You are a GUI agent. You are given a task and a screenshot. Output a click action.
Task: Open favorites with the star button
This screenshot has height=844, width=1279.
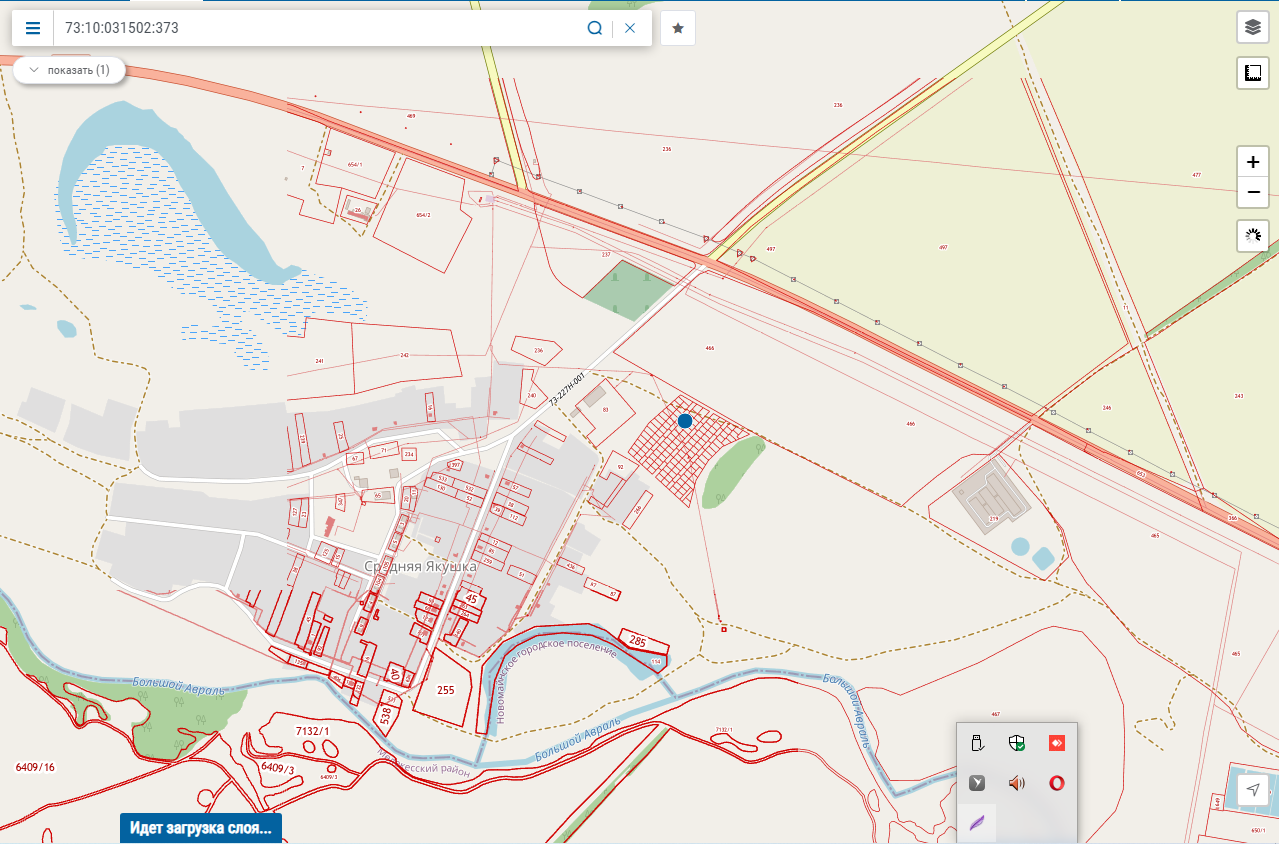(678, 28)
